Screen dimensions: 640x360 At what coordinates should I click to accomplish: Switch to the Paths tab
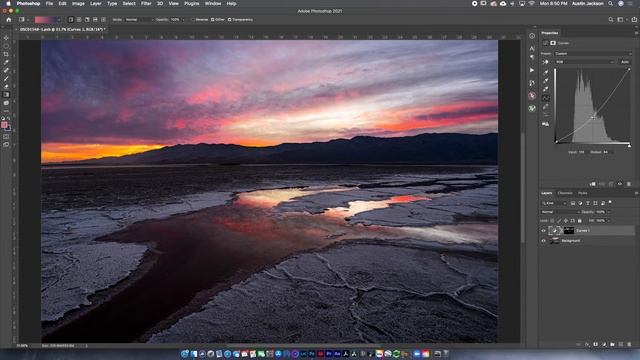click(582, 193)
